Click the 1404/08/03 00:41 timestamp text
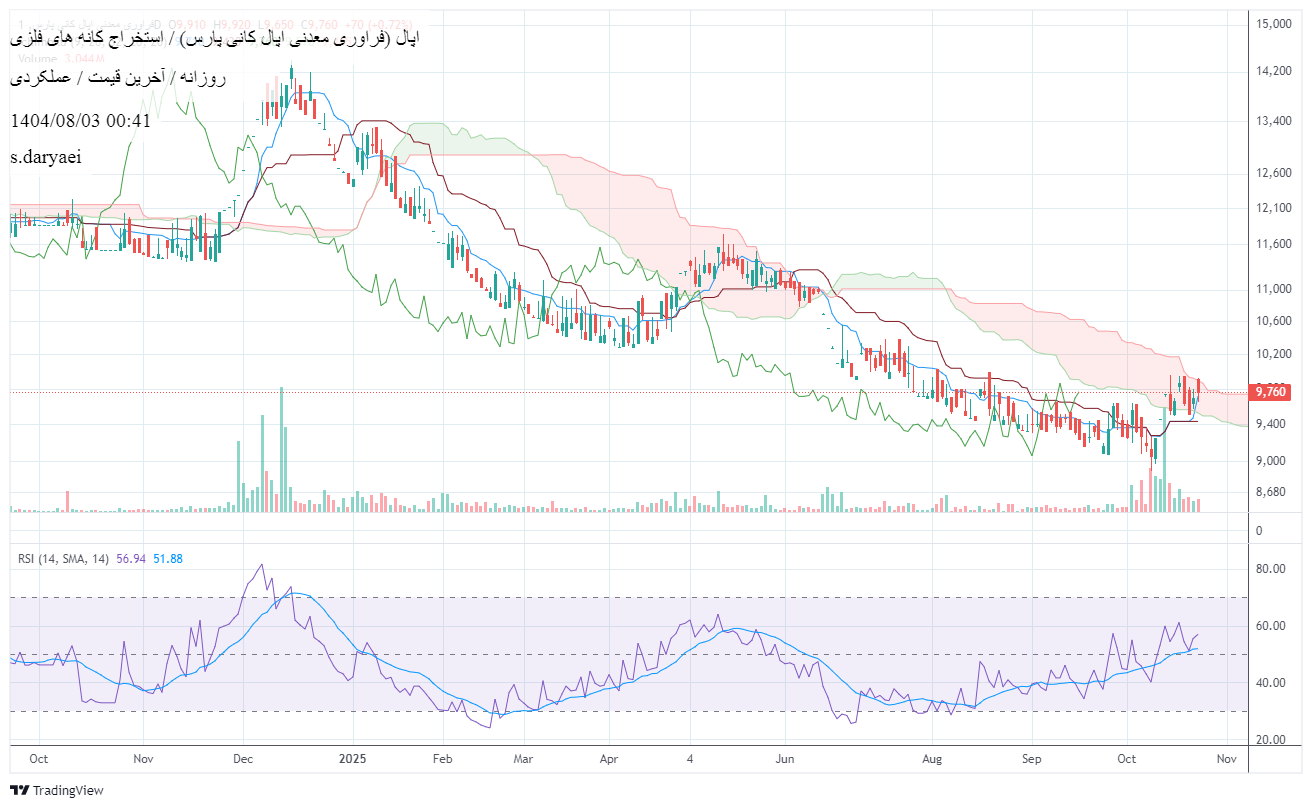The image size is (1312, 808). [x=80, y=120]
